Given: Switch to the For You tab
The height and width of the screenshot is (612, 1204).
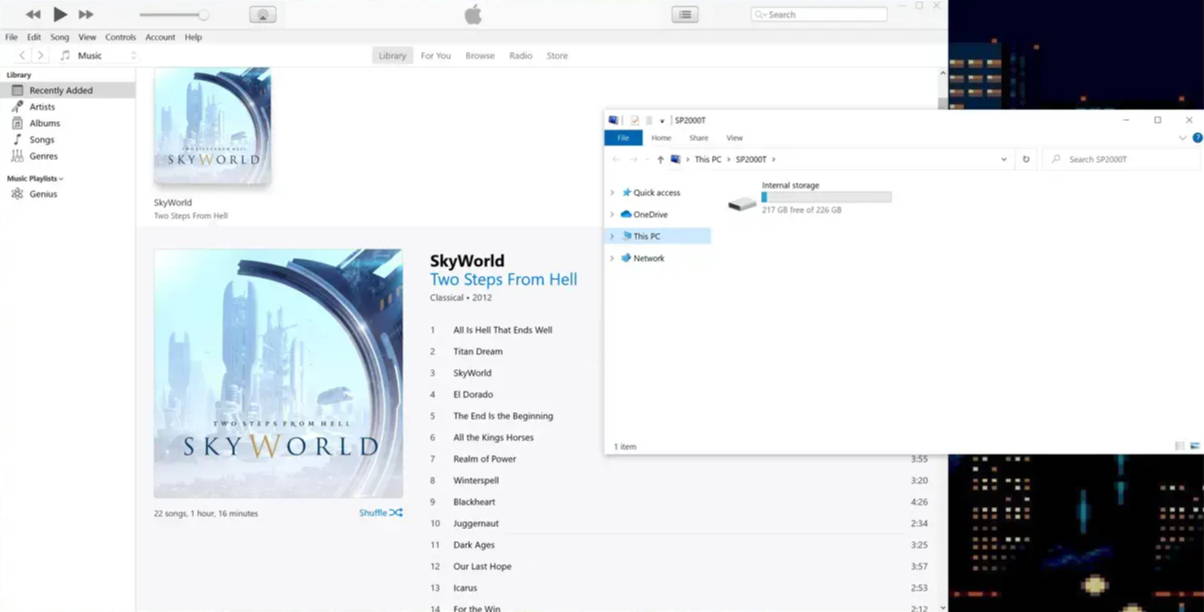Looking at the screenshot, I should click(435, 56).
